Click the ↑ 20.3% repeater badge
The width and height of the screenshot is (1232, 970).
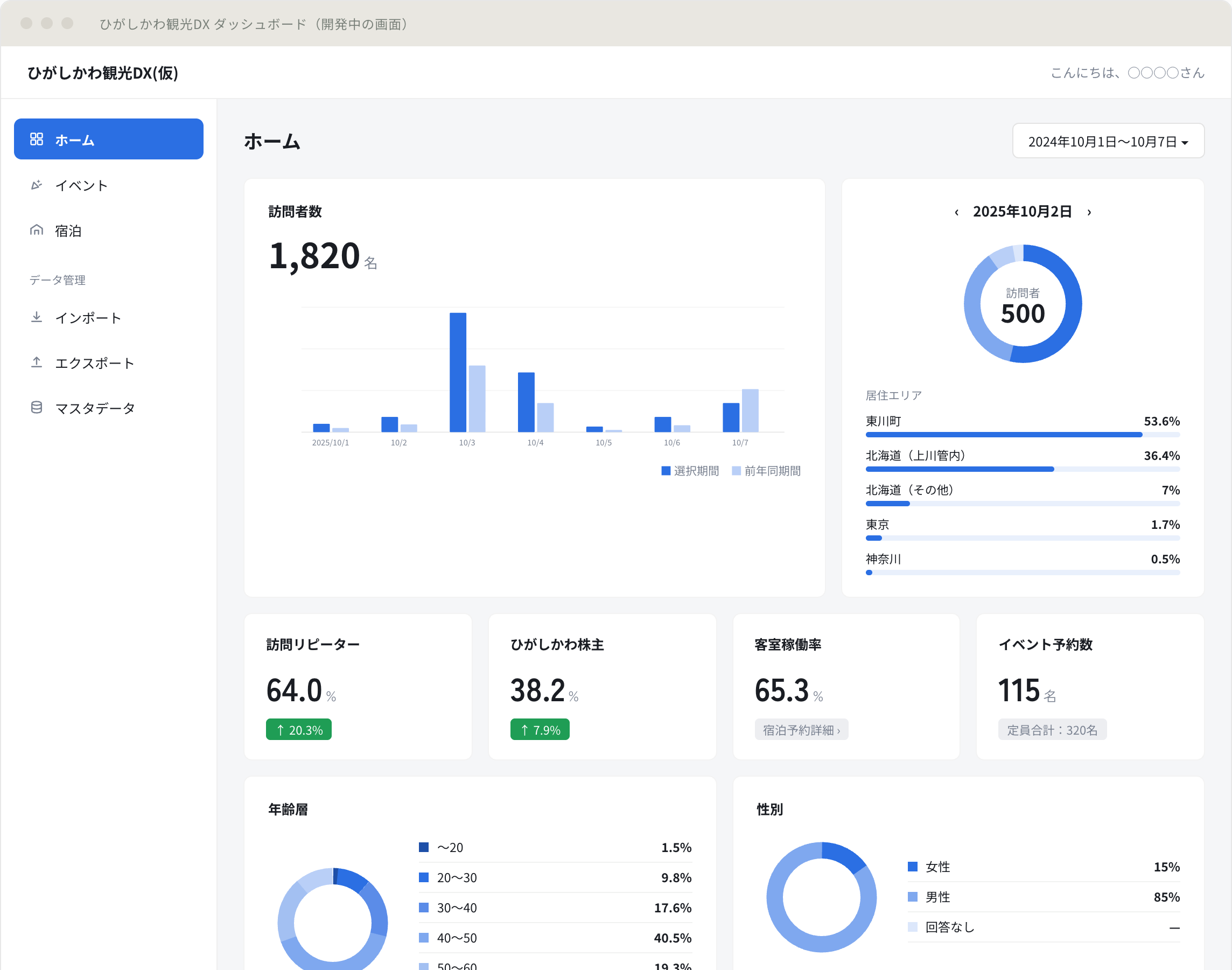(299, 730)
